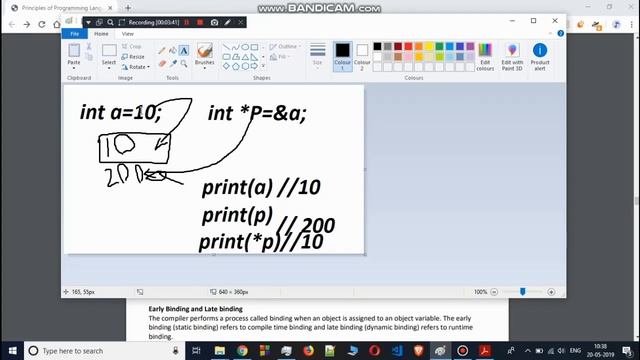Image resolution: width=640 pixels, height=360 pixels.
Task: Click browser Reload button
Action: [42, 24]
